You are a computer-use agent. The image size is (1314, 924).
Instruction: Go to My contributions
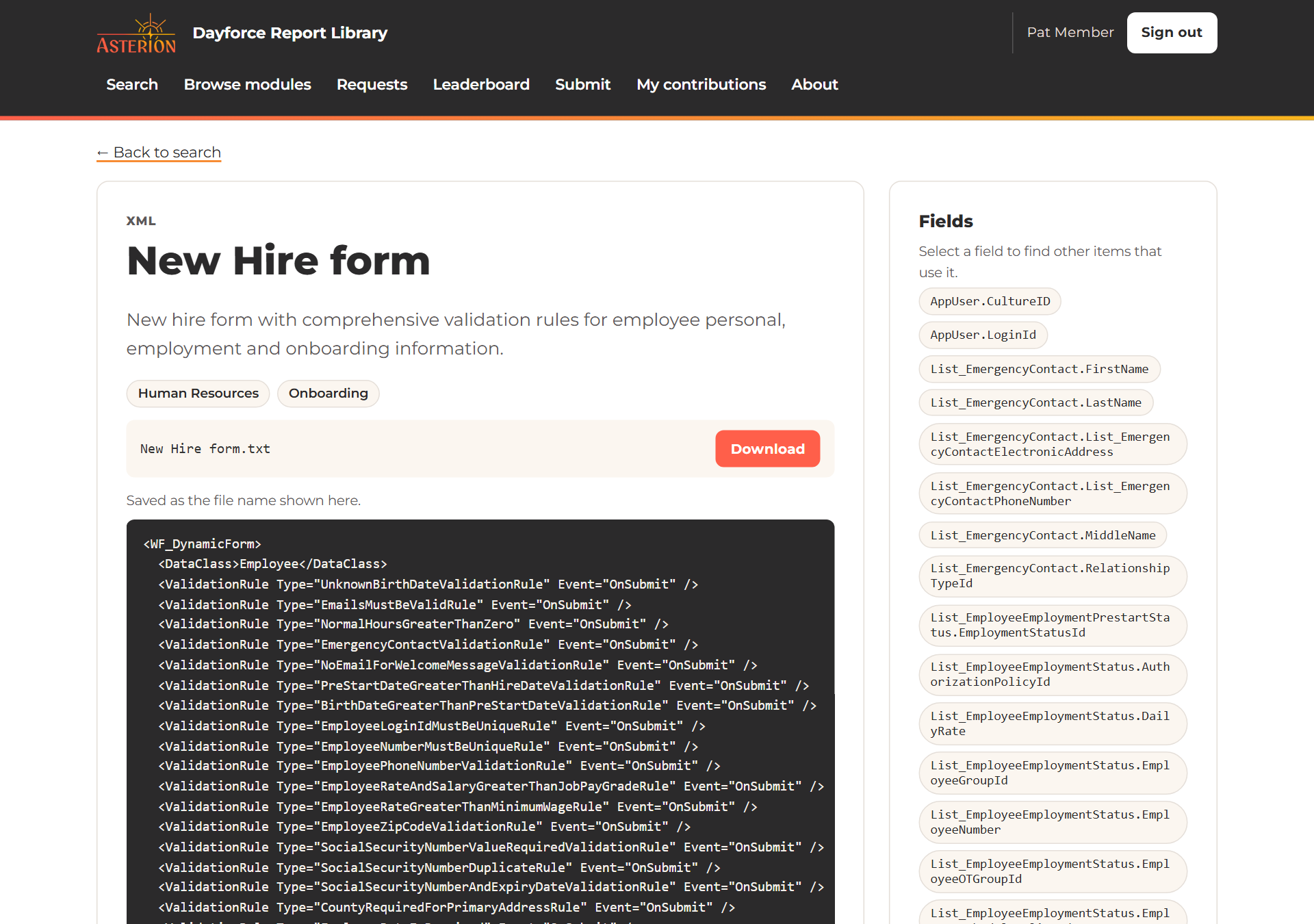[701, 84]
